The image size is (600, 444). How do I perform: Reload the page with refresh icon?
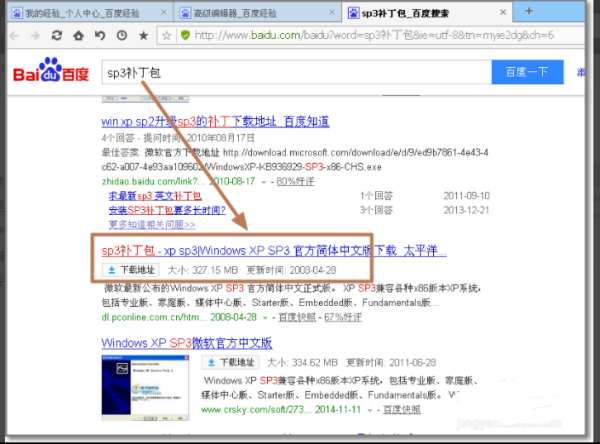57,36
